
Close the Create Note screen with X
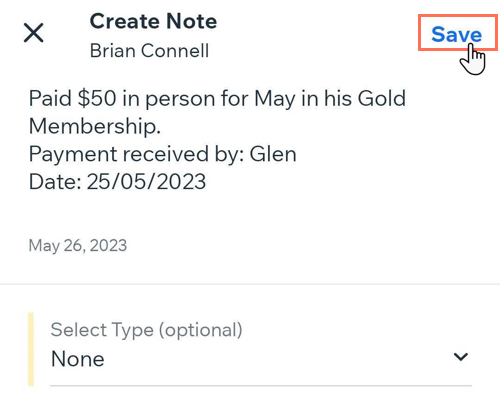pos(34,33)
